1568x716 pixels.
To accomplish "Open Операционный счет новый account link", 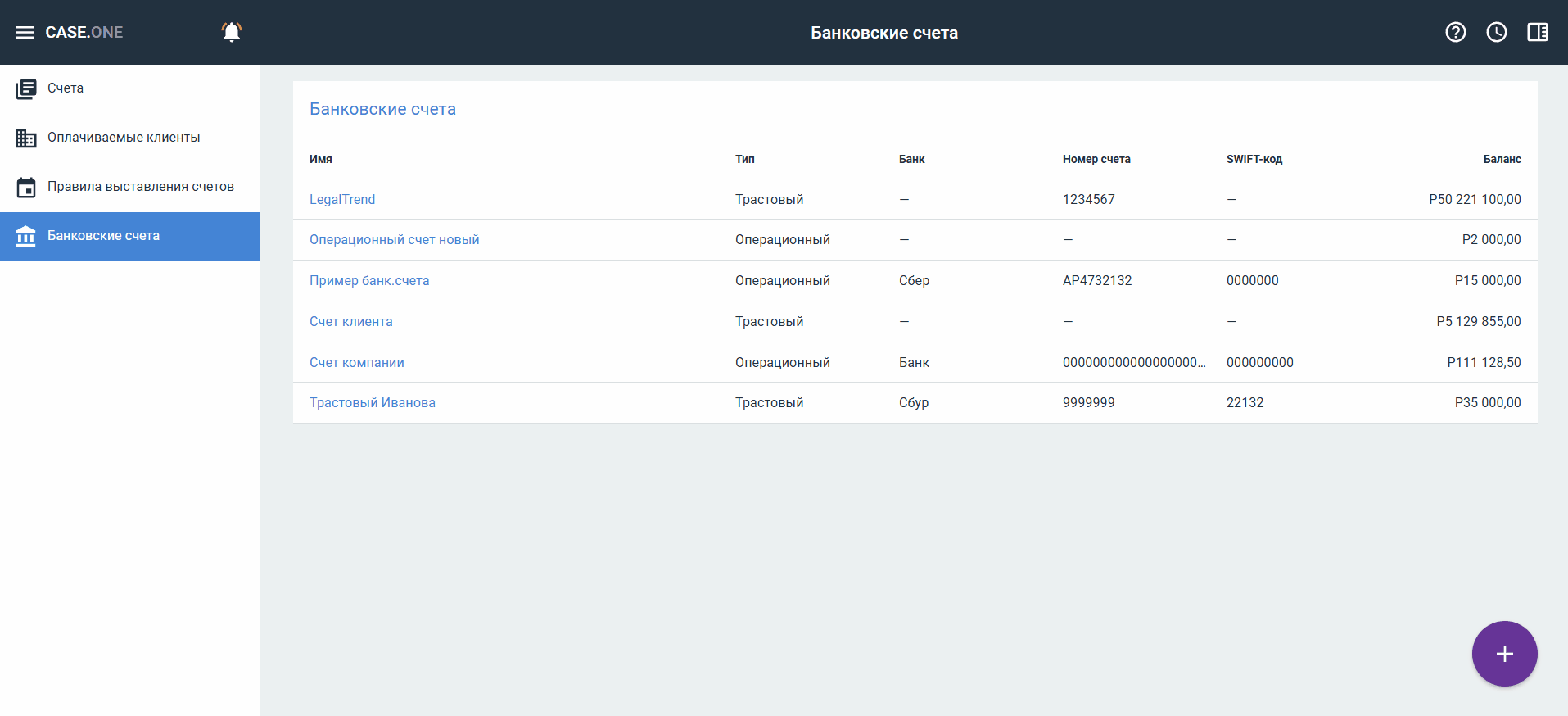I will coord(394,240).
